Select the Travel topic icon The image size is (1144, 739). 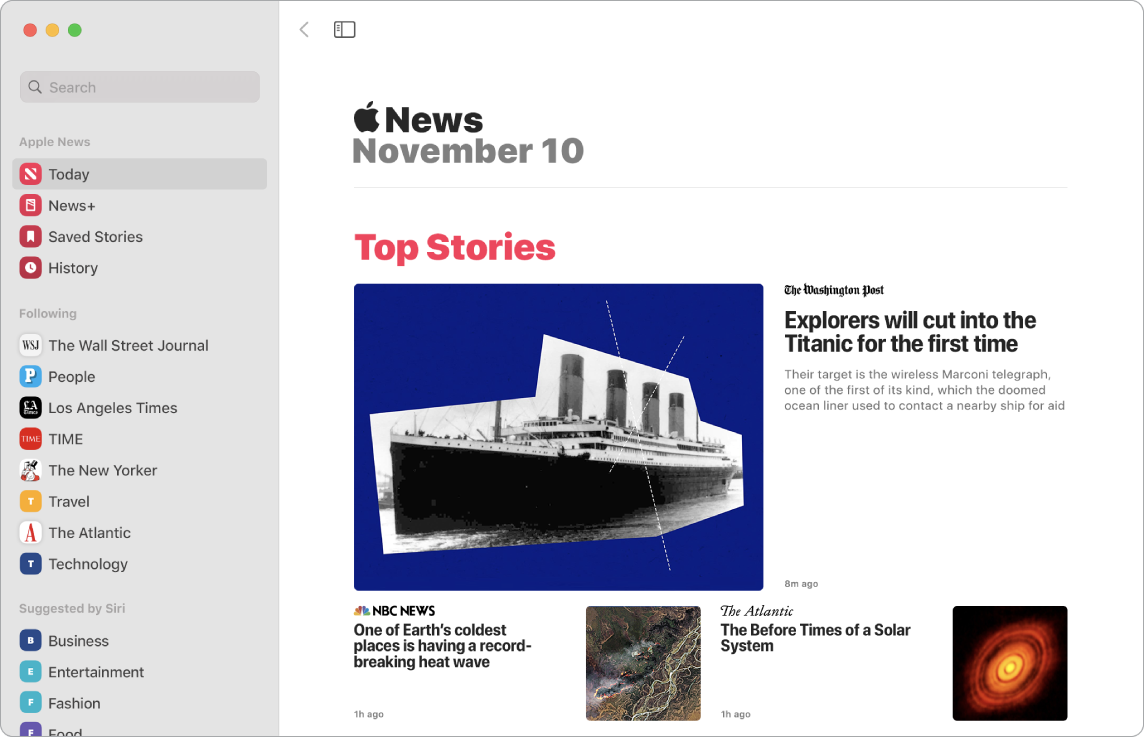click(29, 501)
